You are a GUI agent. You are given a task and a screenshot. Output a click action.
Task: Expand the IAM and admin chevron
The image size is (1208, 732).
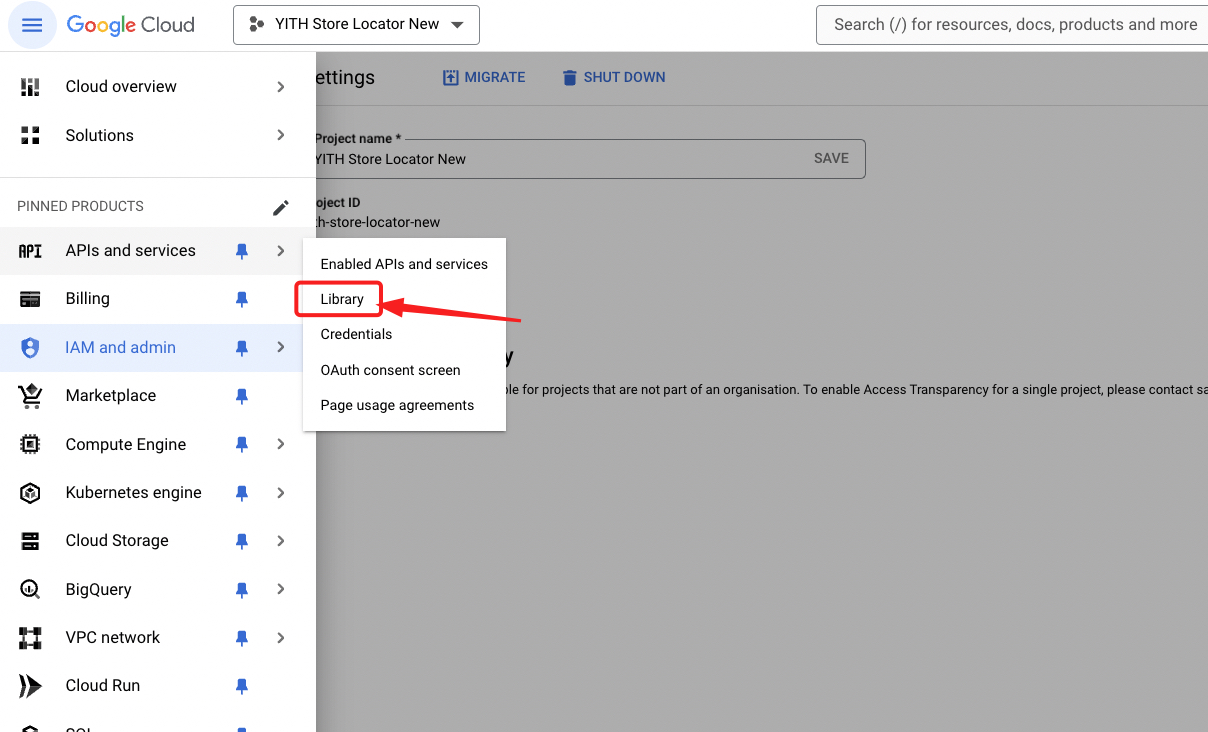click(281, 348)
